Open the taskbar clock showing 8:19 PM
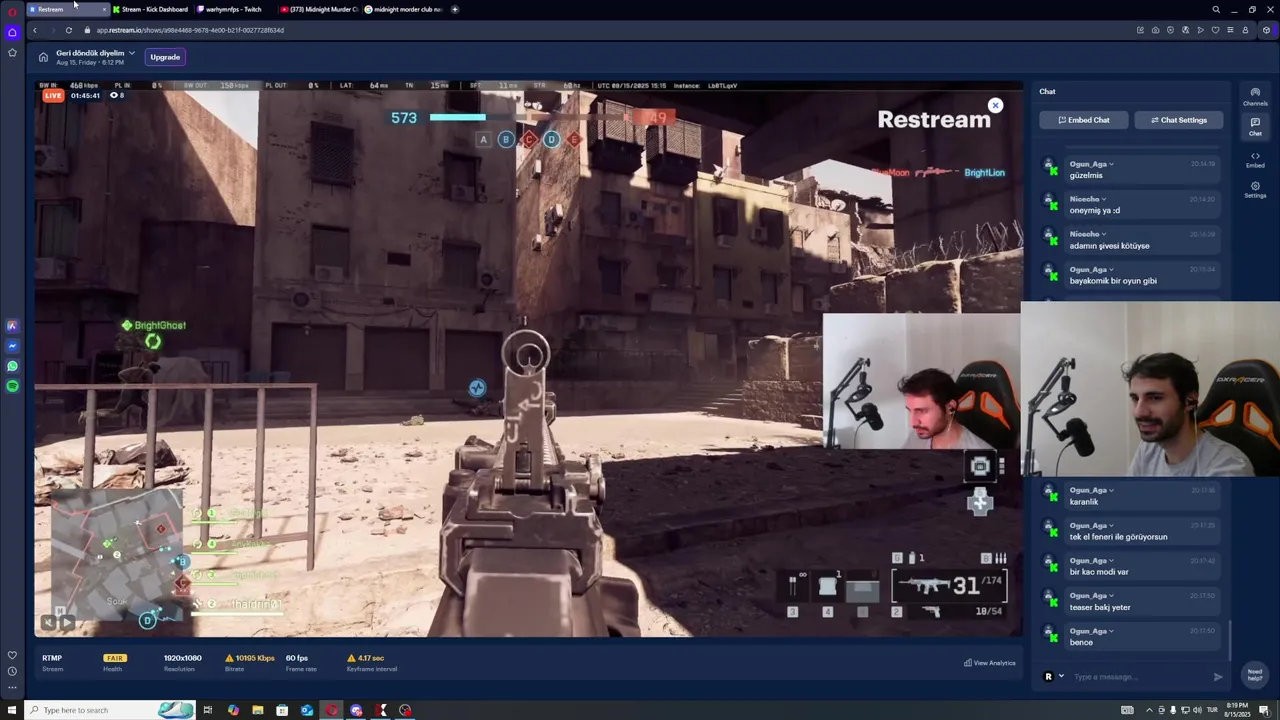Screen dimensions: 1280x720 click(x=1236, y=710)
